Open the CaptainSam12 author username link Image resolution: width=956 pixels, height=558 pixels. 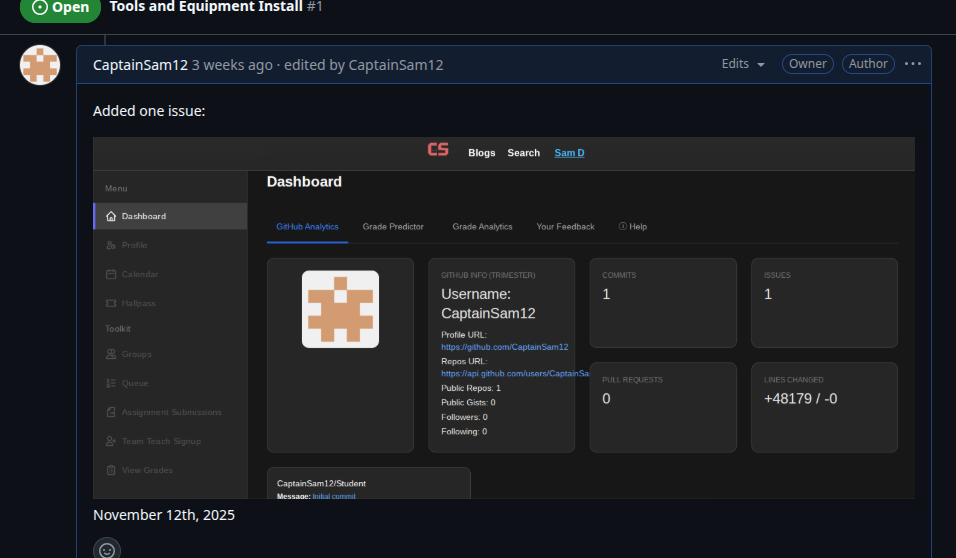pos(140,65)
